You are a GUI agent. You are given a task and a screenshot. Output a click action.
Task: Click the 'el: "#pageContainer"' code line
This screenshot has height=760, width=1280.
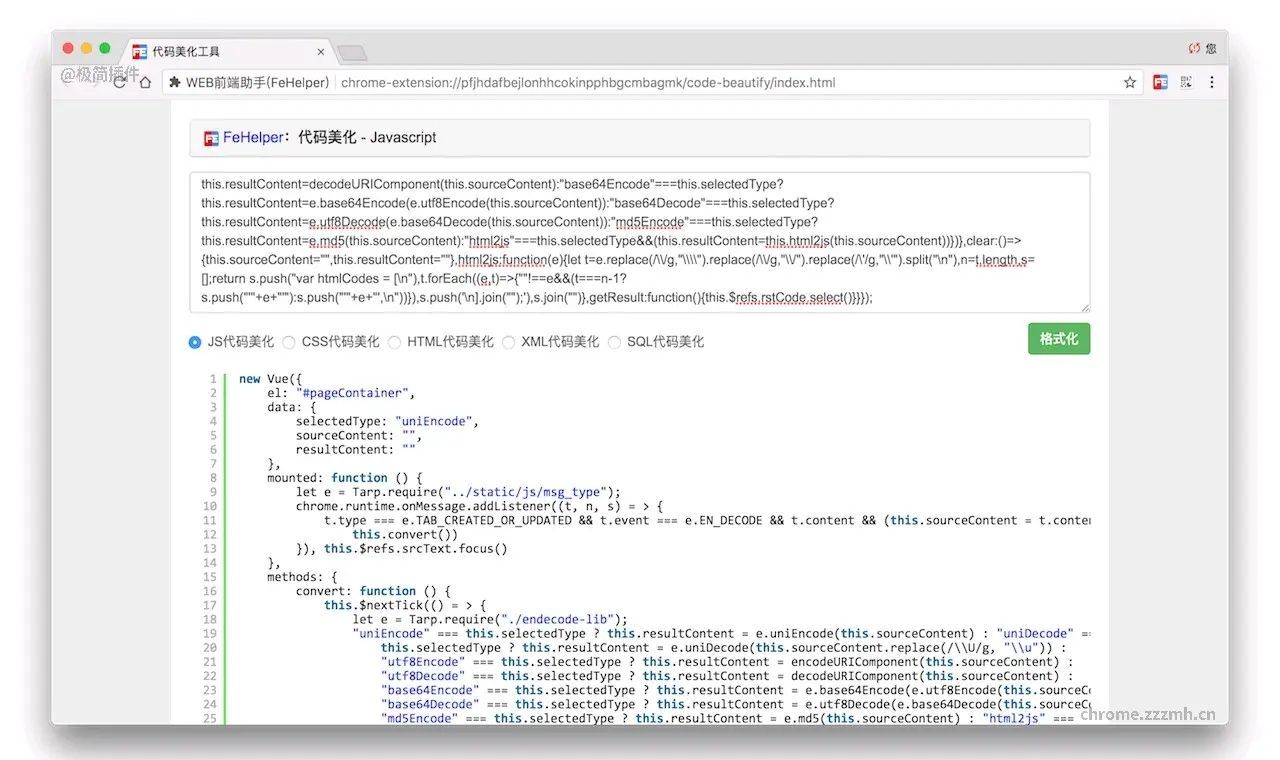[x=341, y=393]
